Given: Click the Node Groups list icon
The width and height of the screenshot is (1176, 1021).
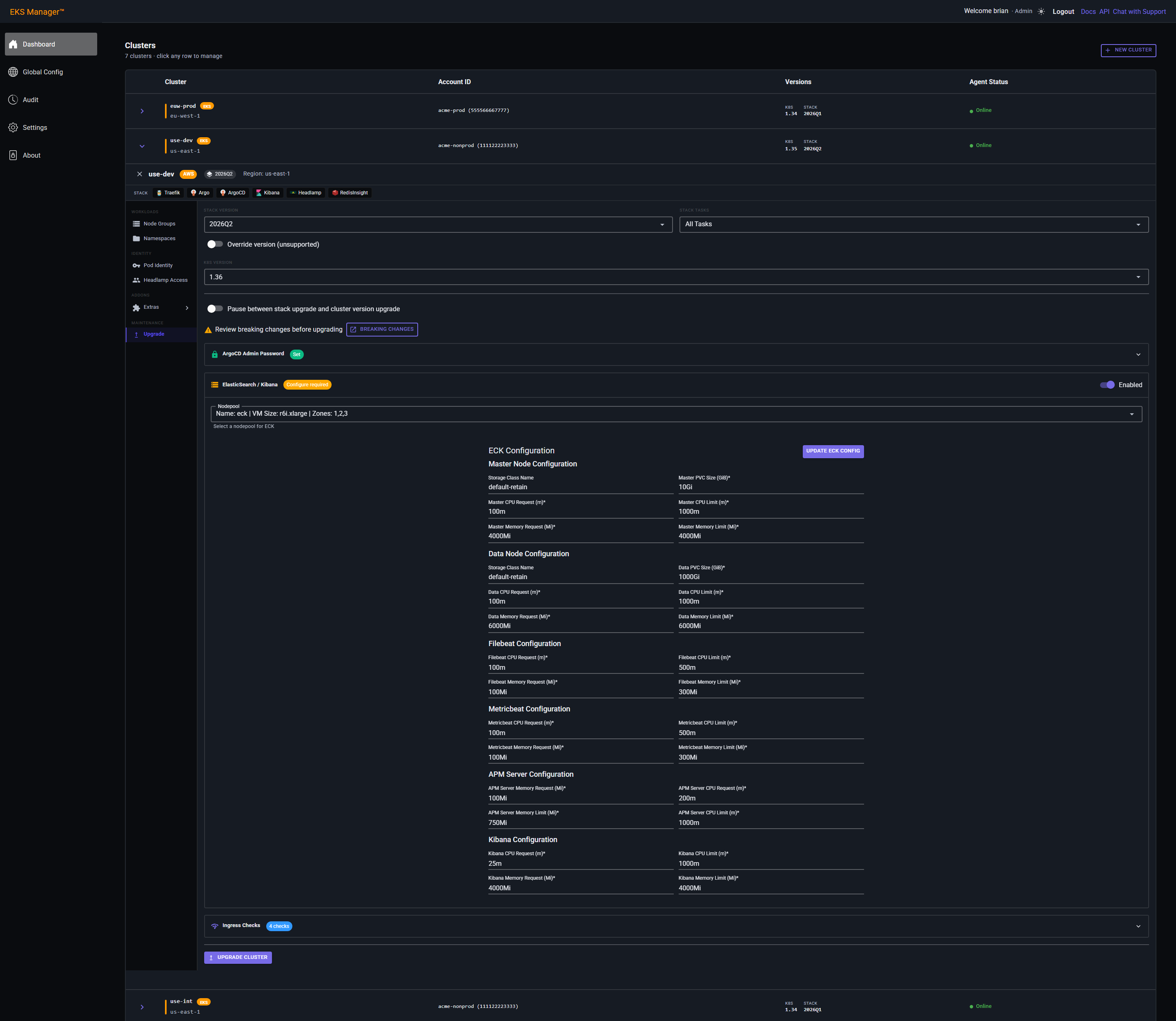Looking at the screenshot, I should pos(136,224).
